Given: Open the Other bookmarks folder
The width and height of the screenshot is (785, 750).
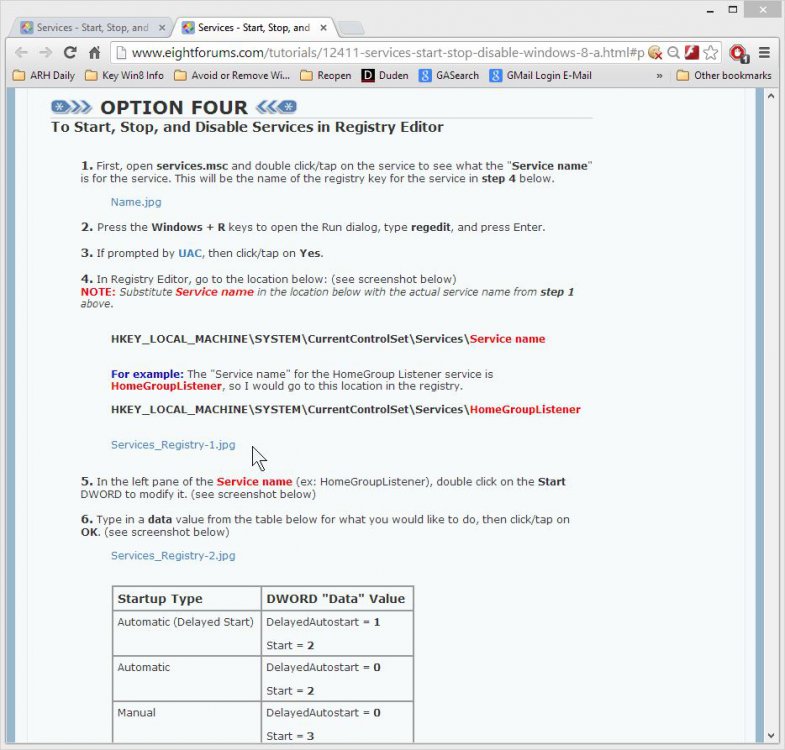Looking at the screenshot, I should (723, 75).
